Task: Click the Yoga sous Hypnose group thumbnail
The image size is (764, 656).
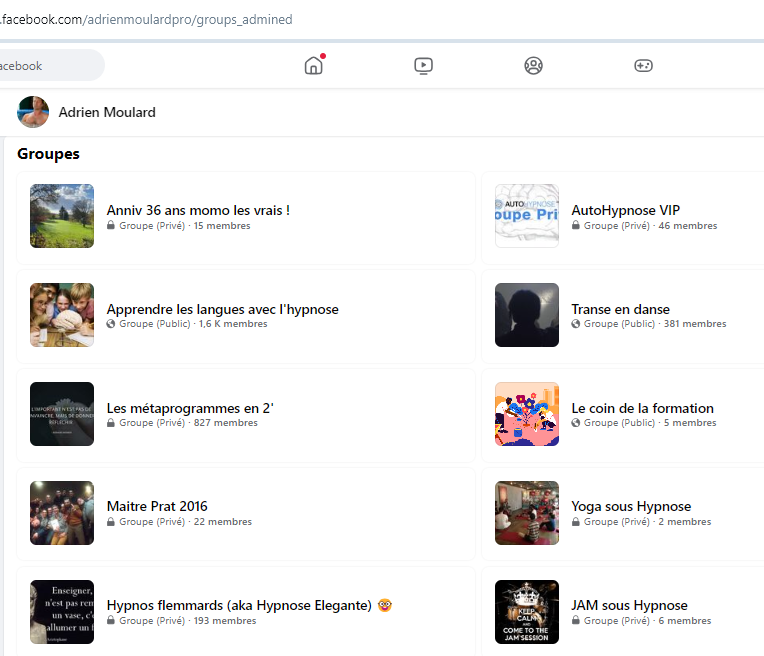Action: (527, 513)
